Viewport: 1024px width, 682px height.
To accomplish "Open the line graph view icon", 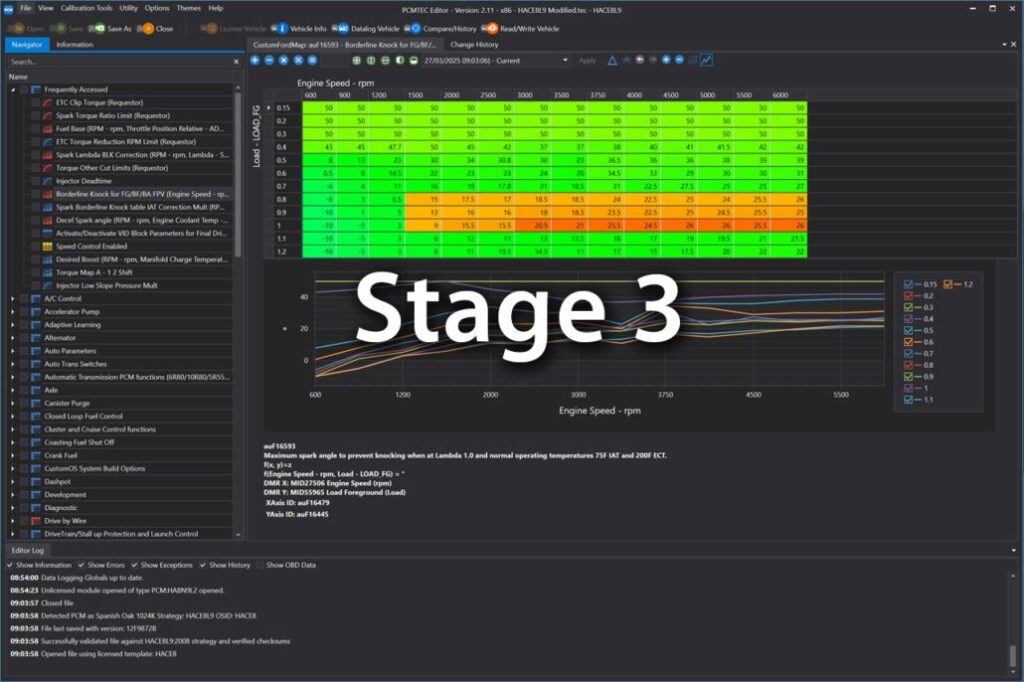I will tap(706, 60).
